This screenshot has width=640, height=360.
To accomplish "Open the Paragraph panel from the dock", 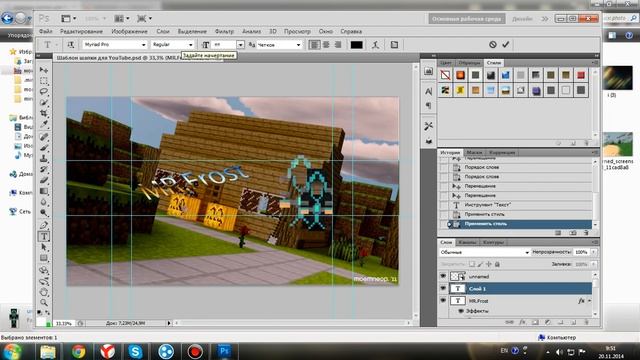I will (428, 105).
